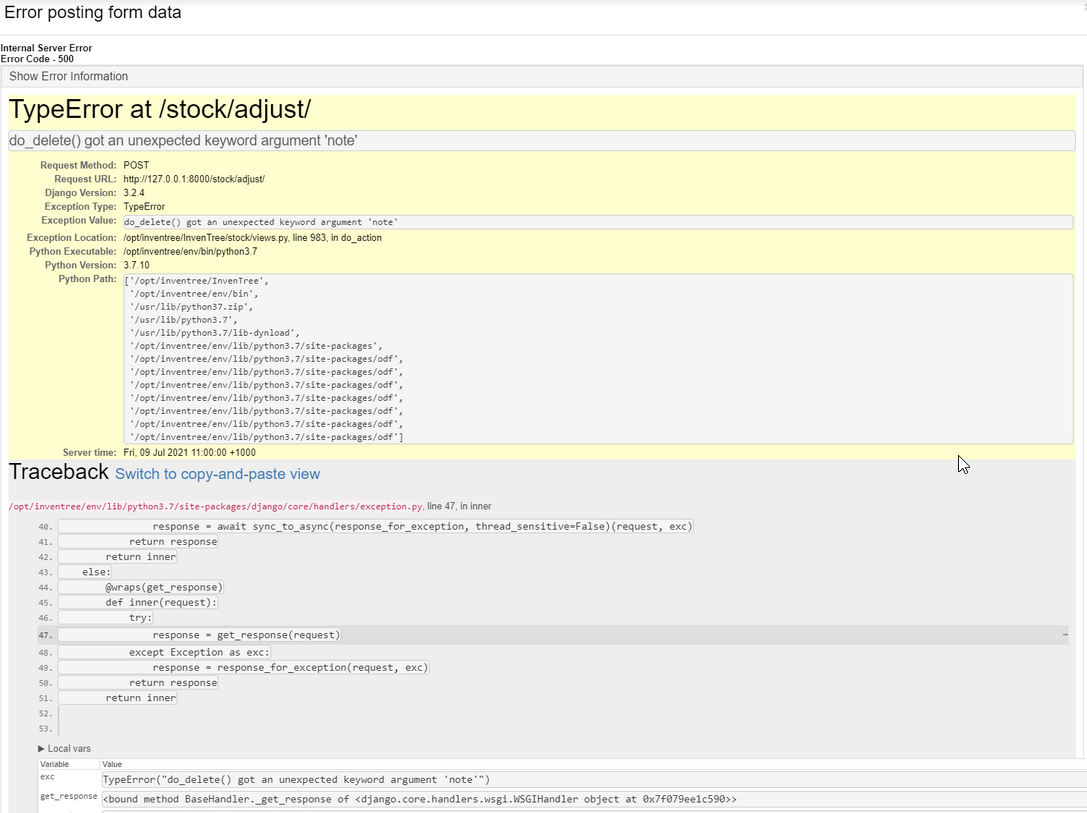
Task: Expand the Local vars disclosure triangle
Action: tap(60, 748)
